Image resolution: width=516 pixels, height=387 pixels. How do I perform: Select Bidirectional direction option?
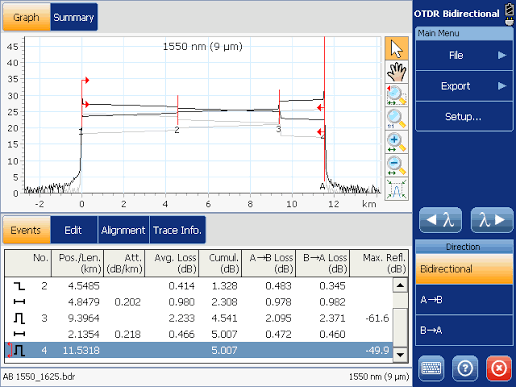pyautogui.click(x=464, y=269)
